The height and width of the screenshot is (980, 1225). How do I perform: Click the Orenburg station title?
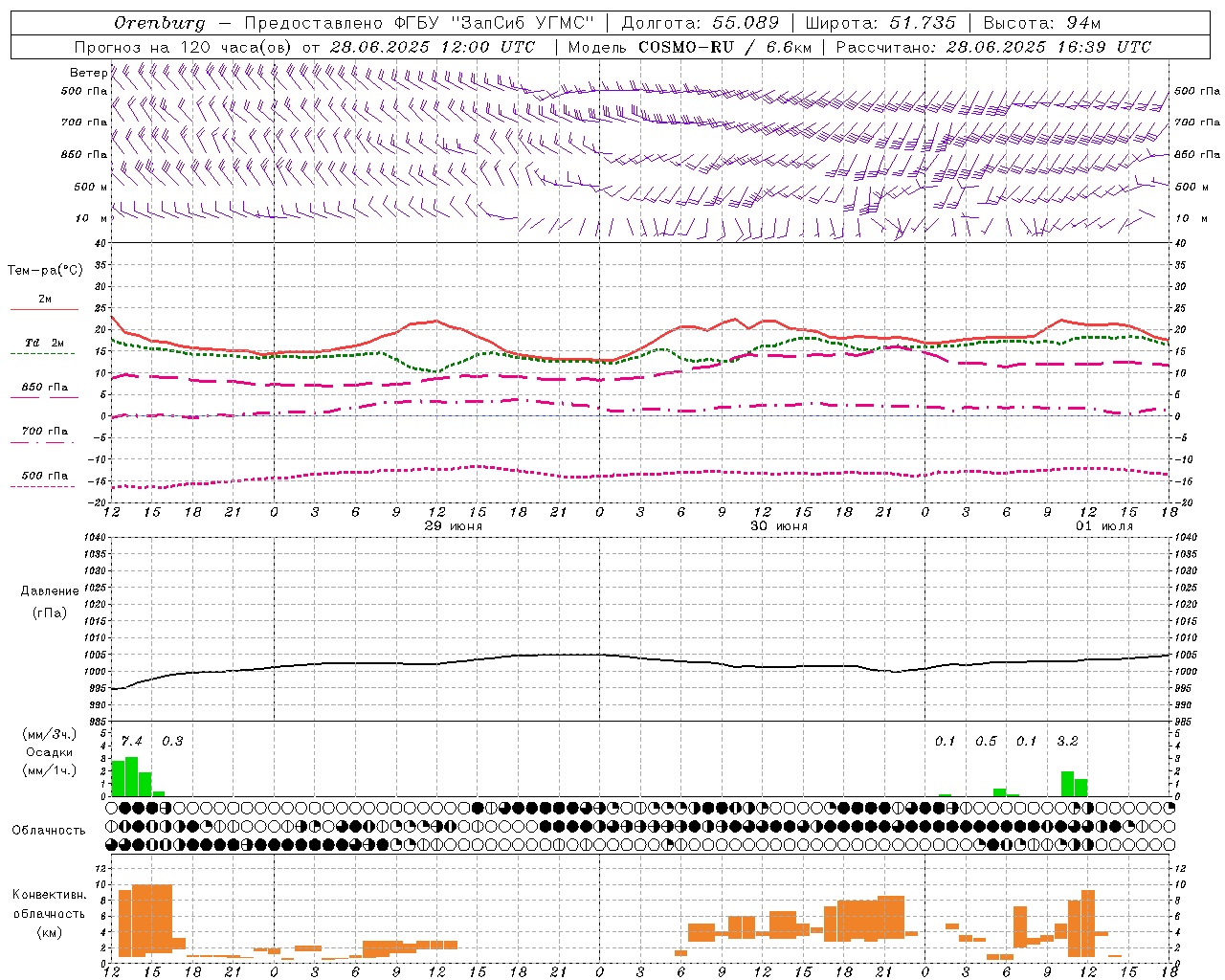pyautogui.click(x=159, y=23)
